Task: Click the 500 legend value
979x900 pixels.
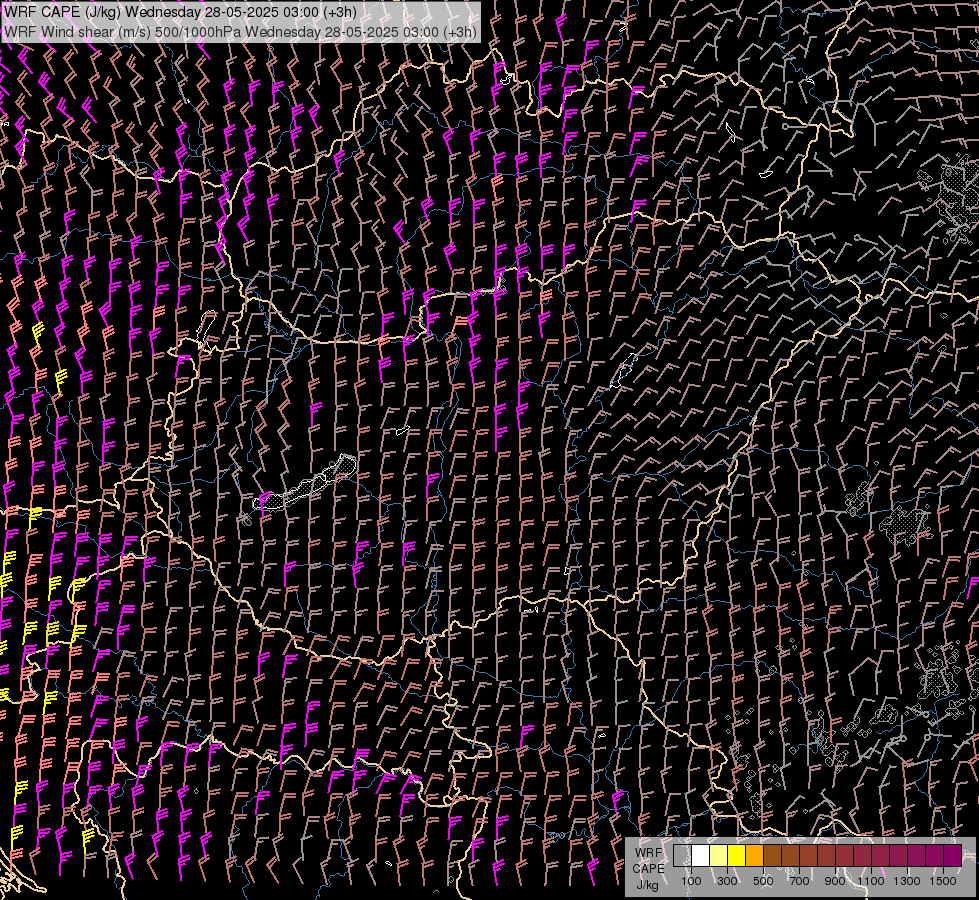Action: 763,881
